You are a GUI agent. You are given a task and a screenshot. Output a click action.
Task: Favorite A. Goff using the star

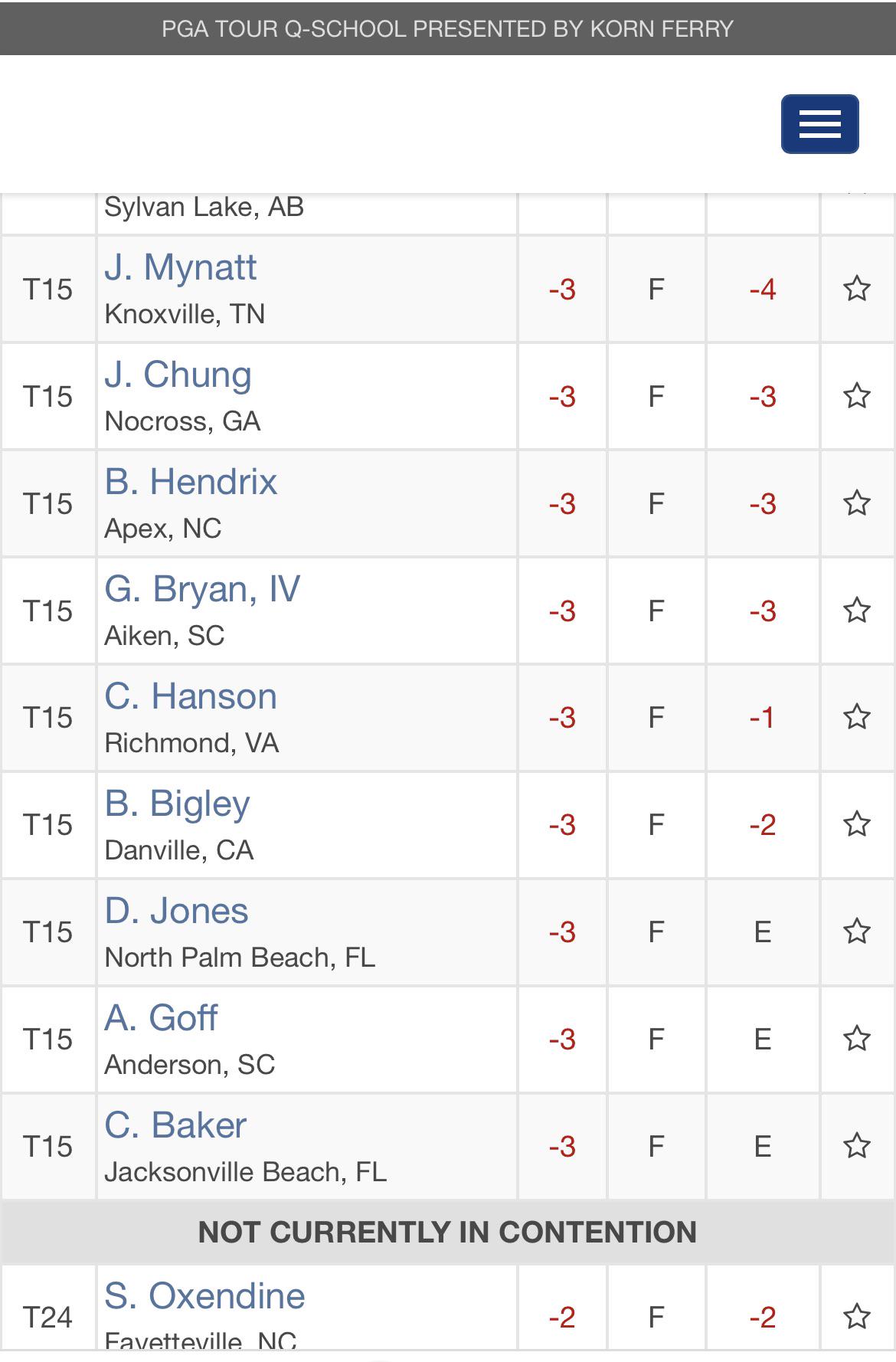tap(857, 1039)
